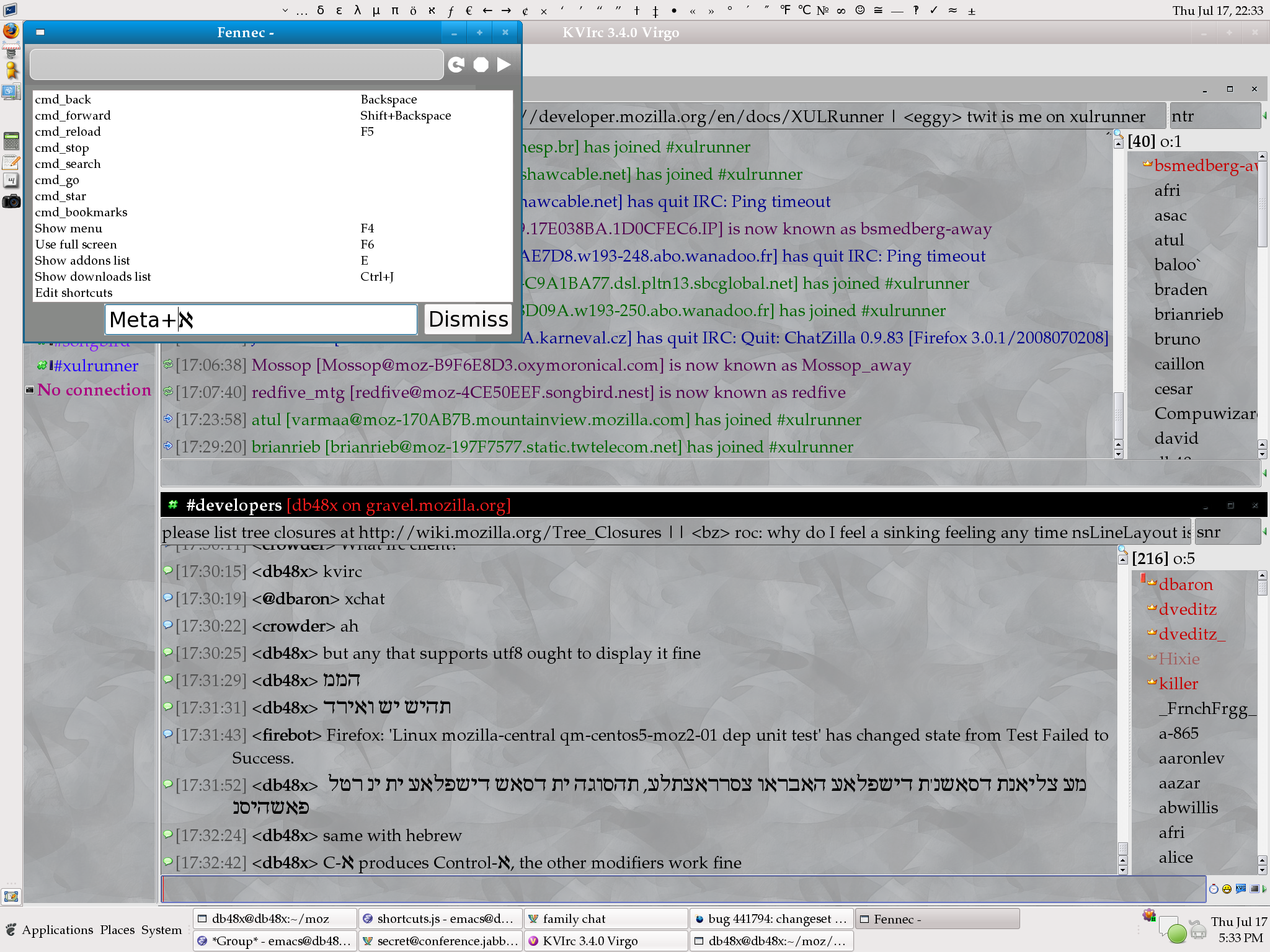The height and width of the screenshot is (952, 1270).
Task: Focus the #developers message input box
Action: 683,889
